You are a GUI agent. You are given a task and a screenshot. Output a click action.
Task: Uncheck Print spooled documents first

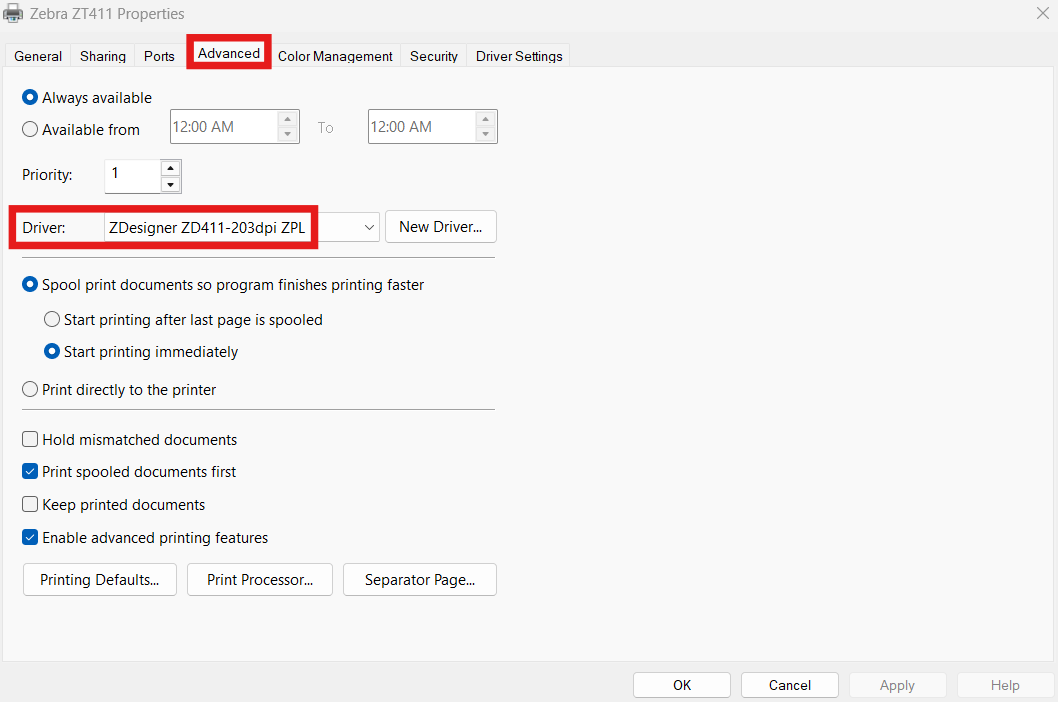click(x=30, y=472)
